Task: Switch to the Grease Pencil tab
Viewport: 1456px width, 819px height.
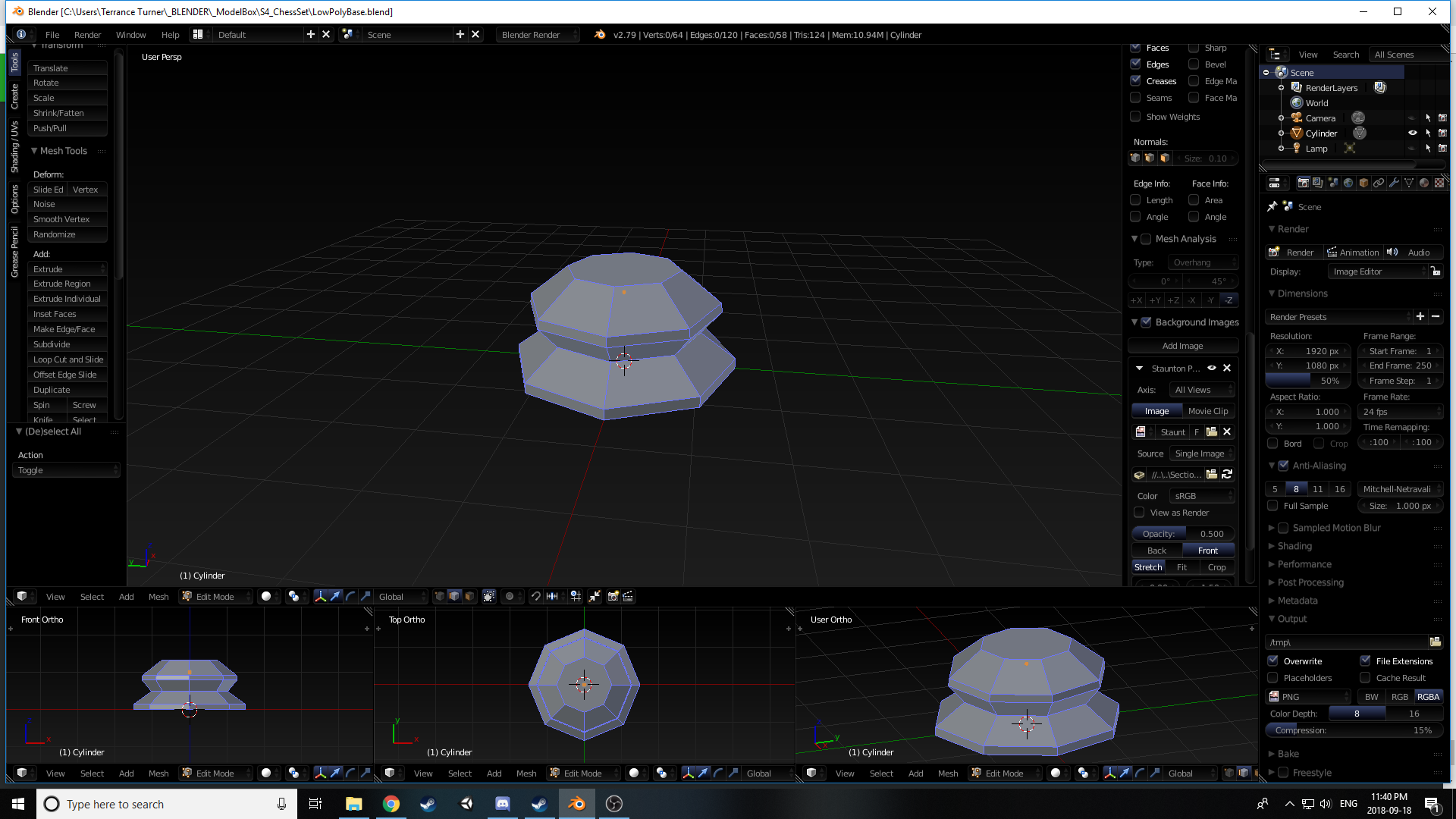Action: (x=14, y=251)
